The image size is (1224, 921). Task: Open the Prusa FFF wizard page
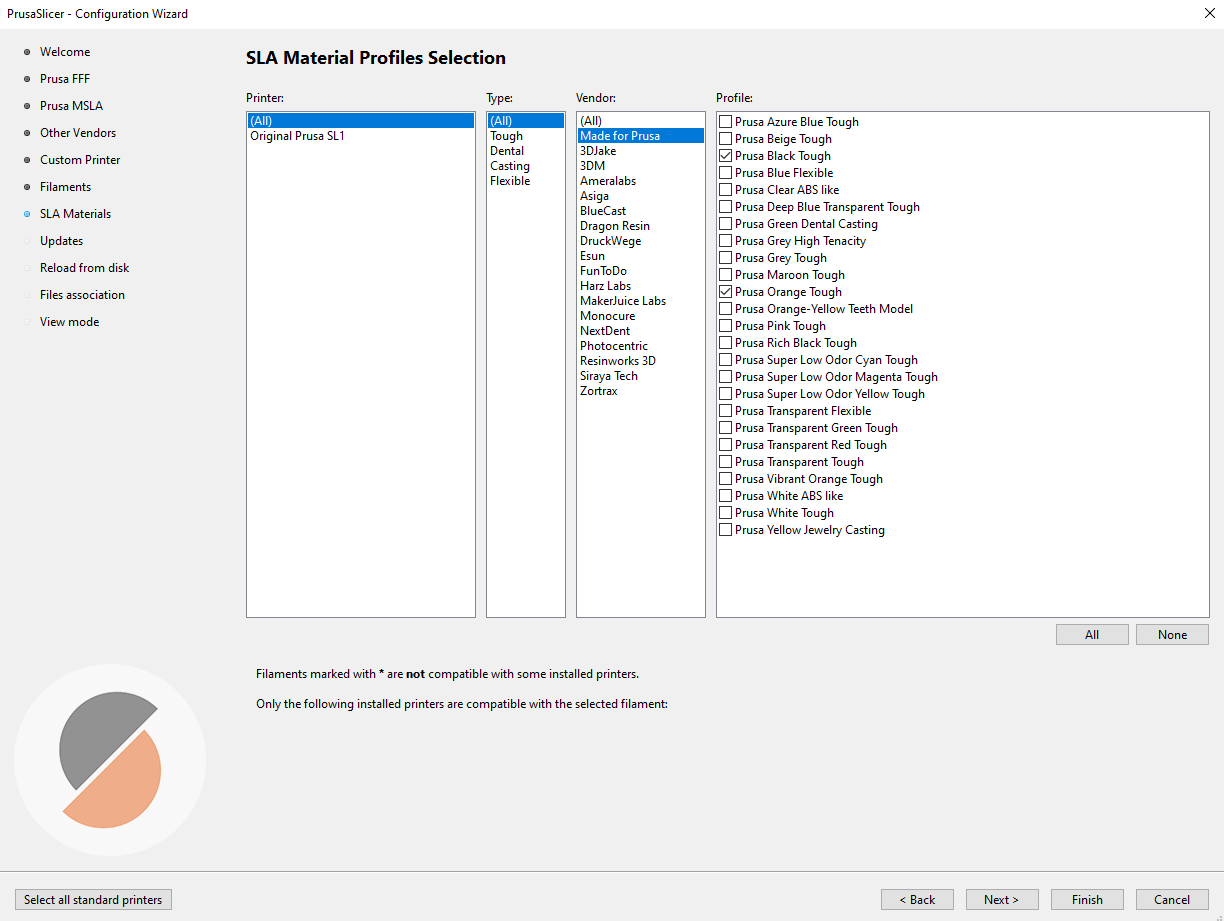[x=65, y=79]
